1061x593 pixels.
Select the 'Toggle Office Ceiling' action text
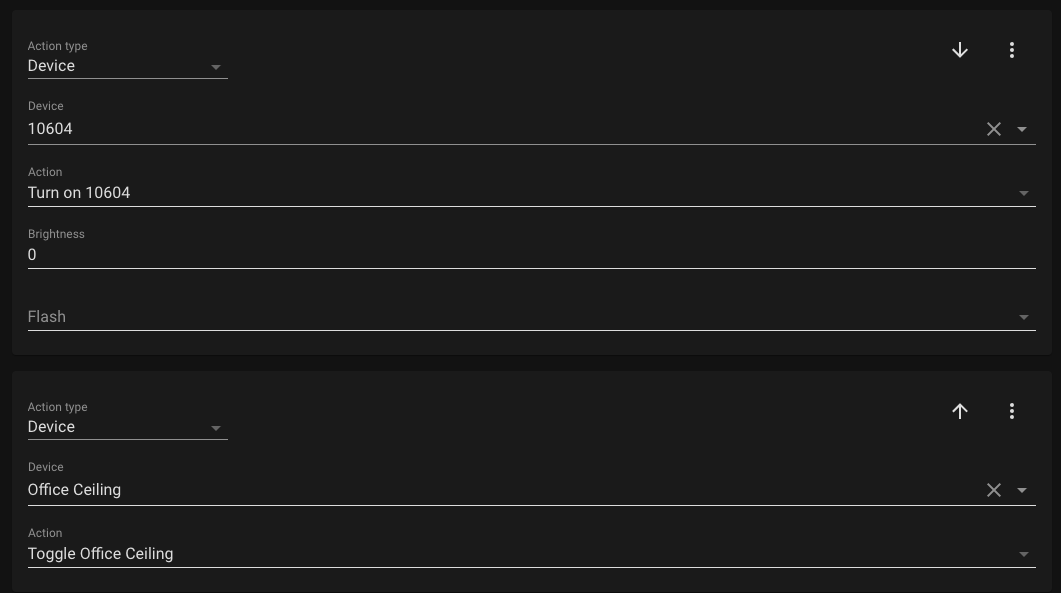pos(101,554)
